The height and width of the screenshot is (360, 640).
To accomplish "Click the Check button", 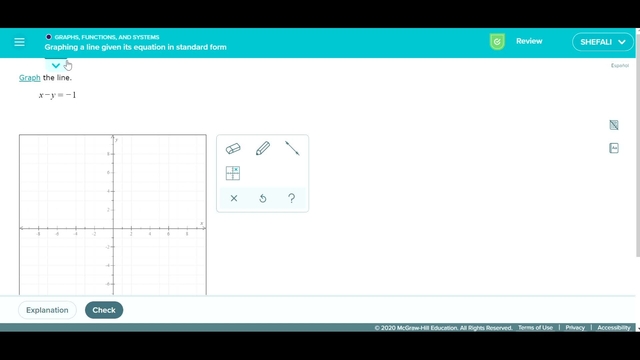I will point(104,310).
